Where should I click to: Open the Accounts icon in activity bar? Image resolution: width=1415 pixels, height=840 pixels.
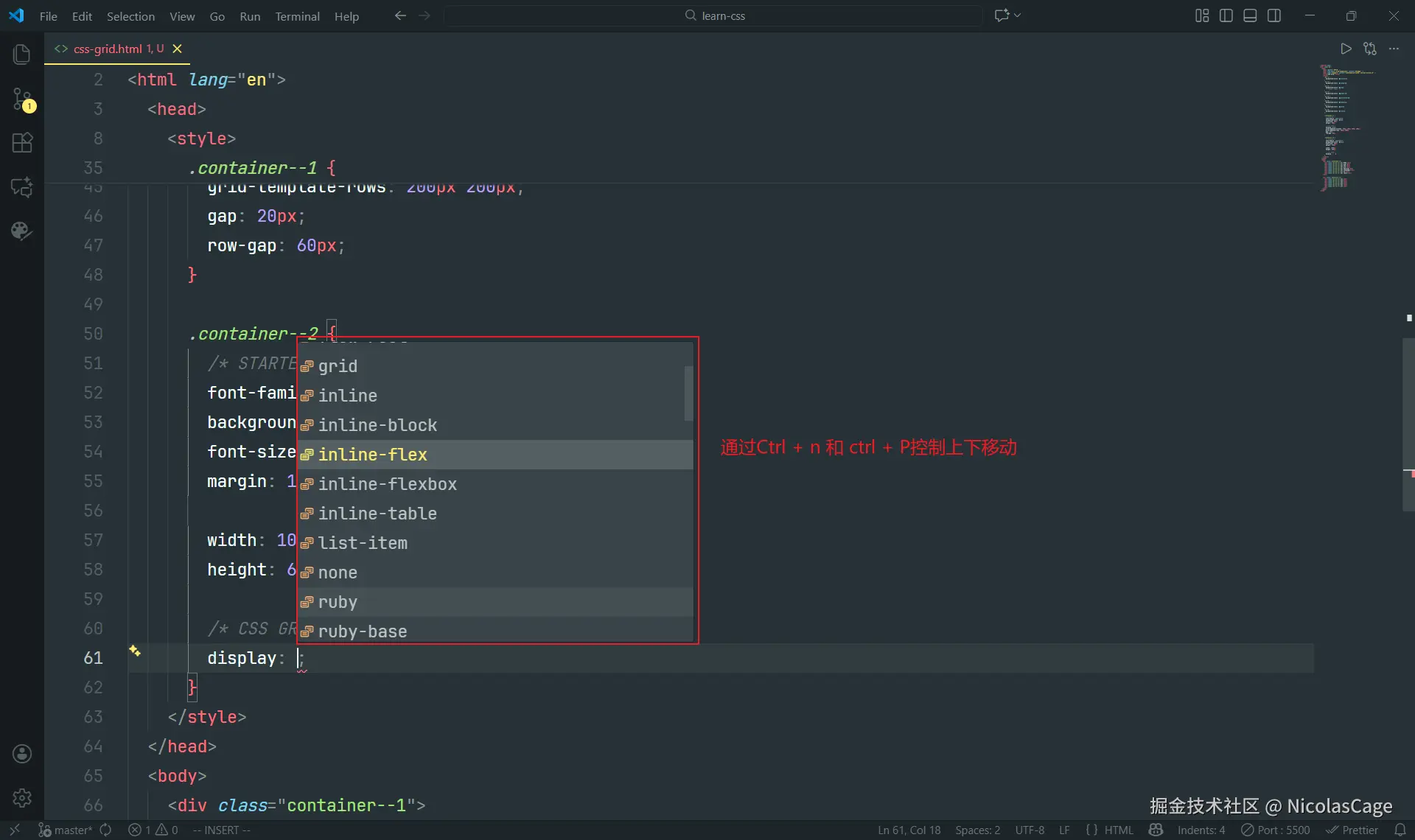point(22,753)
